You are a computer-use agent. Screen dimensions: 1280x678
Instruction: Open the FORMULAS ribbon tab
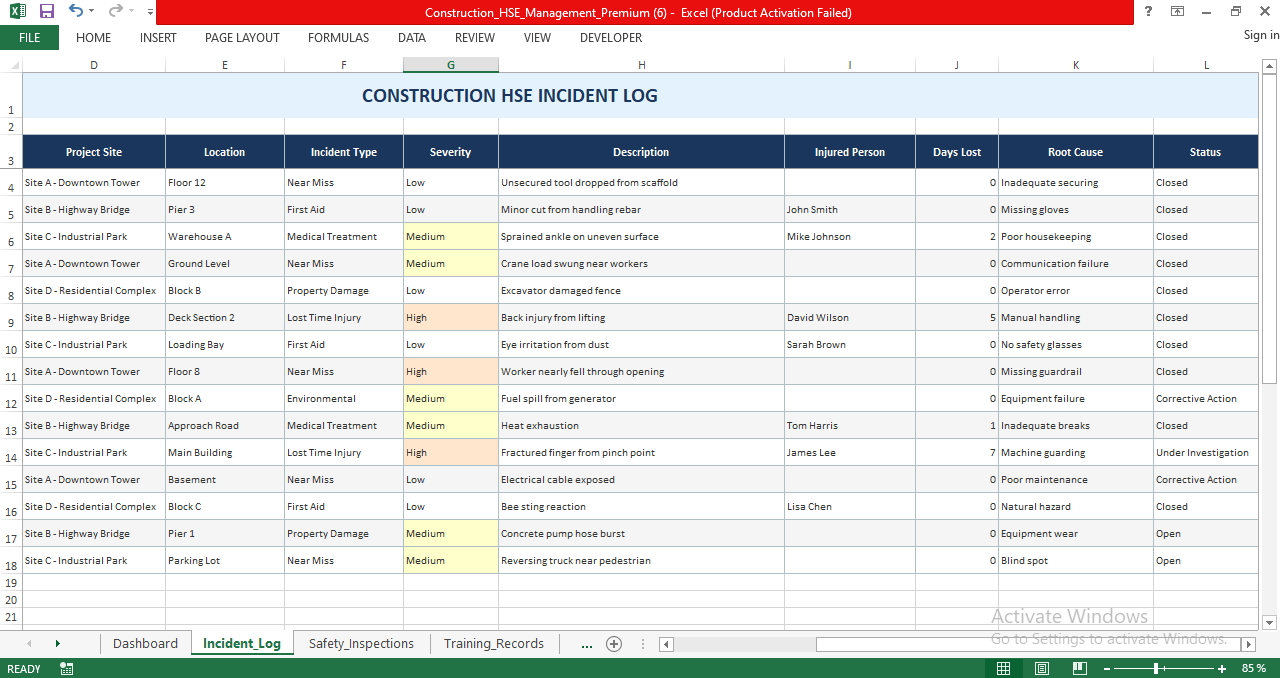pos(338,38)
